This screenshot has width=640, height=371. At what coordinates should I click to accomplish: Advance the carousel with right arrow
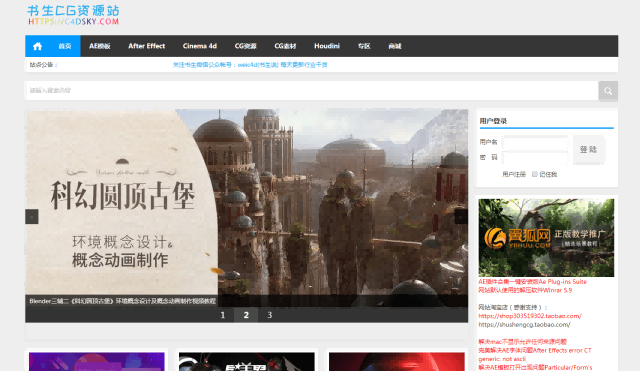point(461,216)
